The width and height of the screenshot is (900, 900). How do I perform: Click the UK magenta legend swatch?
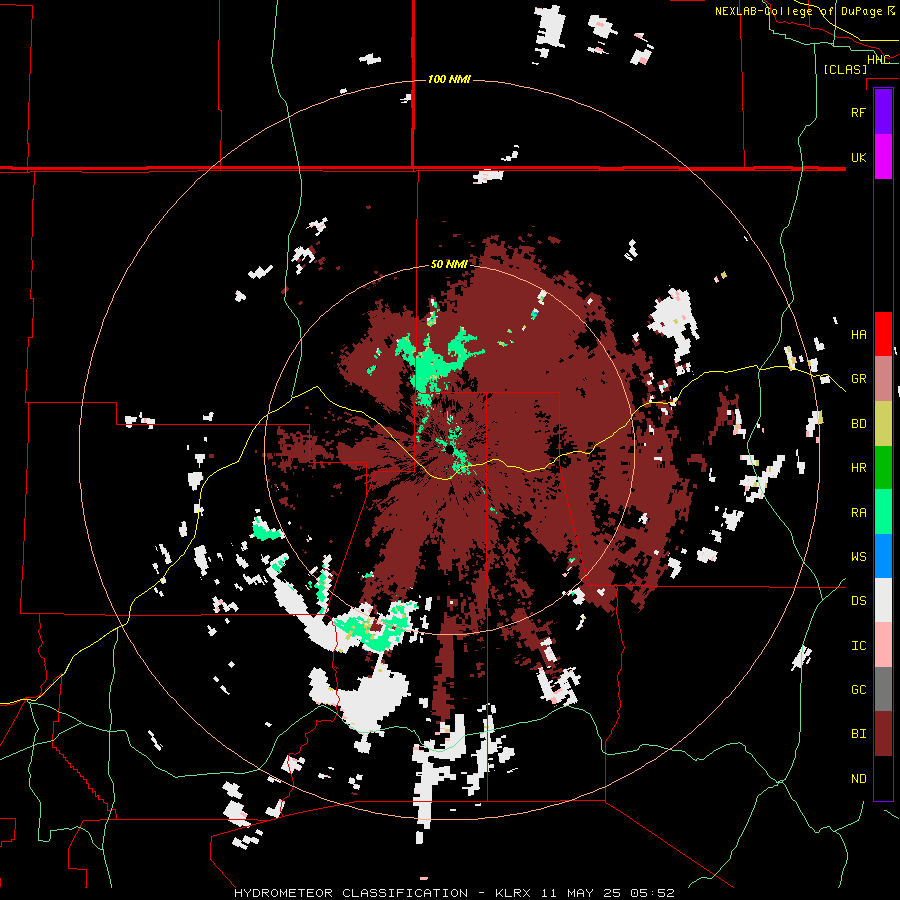click(x=883, y=157)
